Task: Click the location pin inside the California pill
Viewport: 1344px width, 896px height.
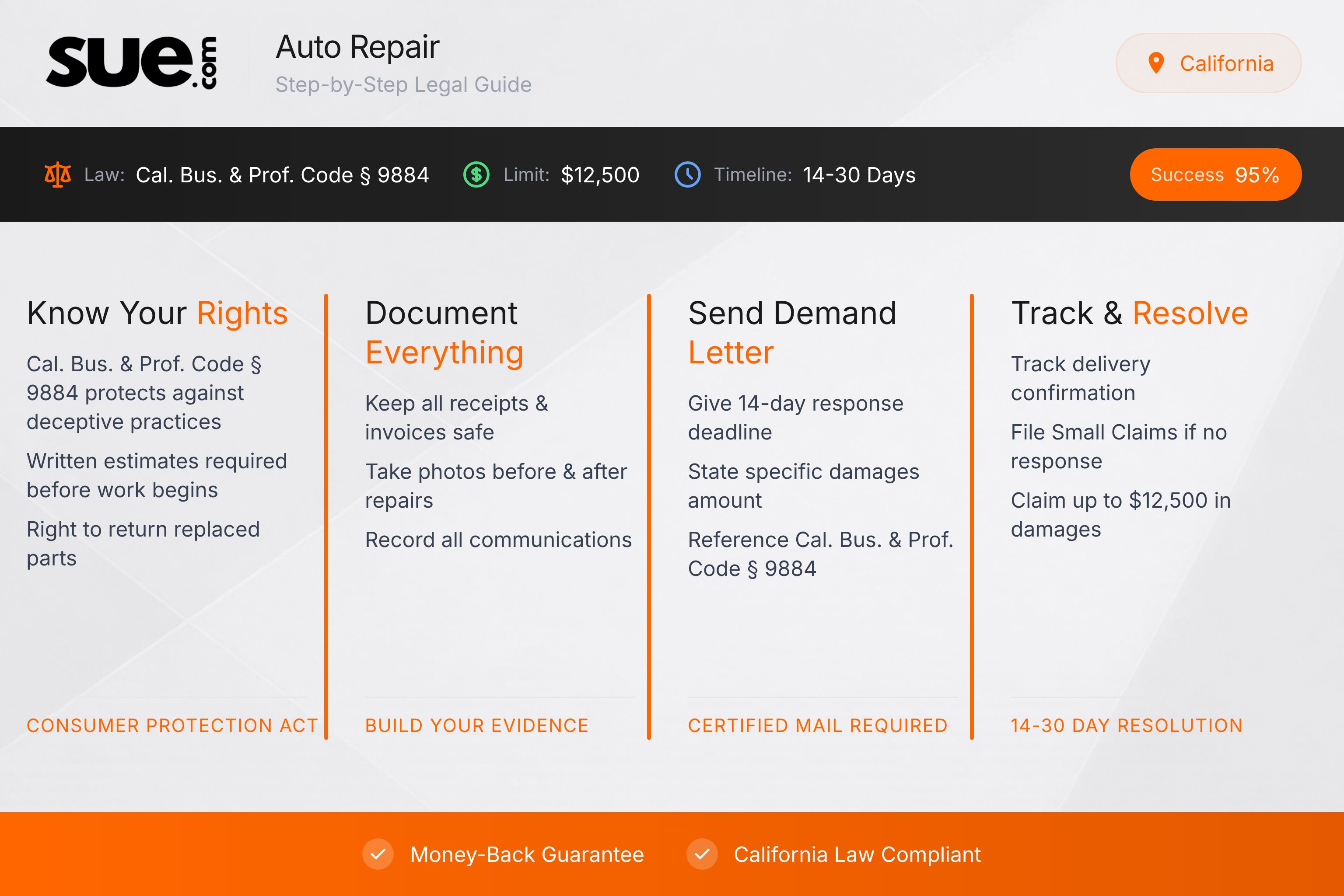Action: tap(1156, 63)
